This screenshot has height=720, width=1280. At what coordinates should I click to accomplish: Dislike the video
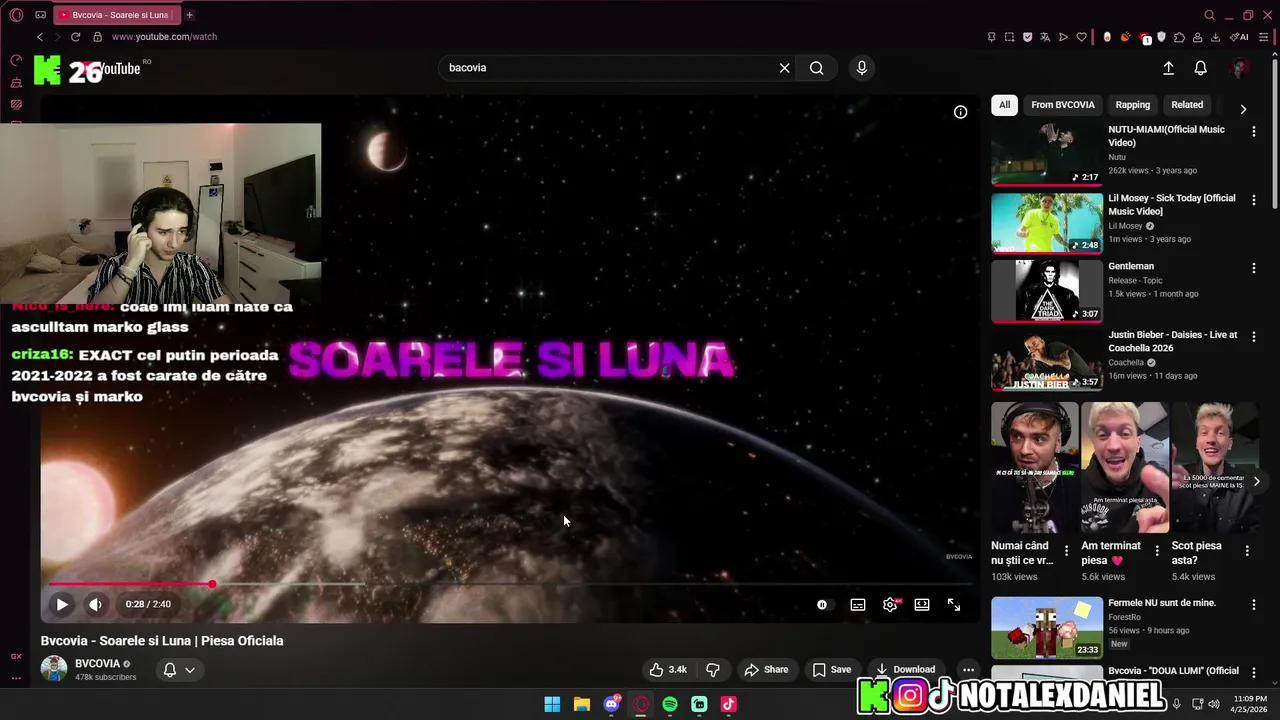tap(713, 670)
